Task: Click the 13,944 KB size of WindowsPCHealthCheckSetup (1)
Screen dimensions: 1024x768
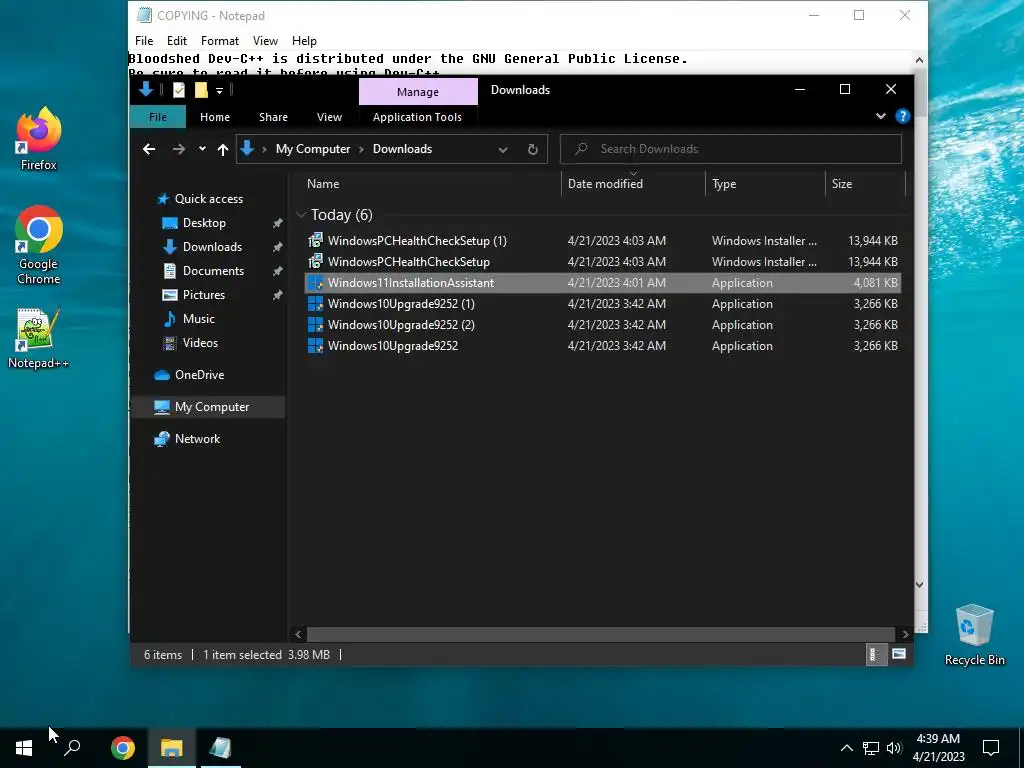Action: coord(872,241)
